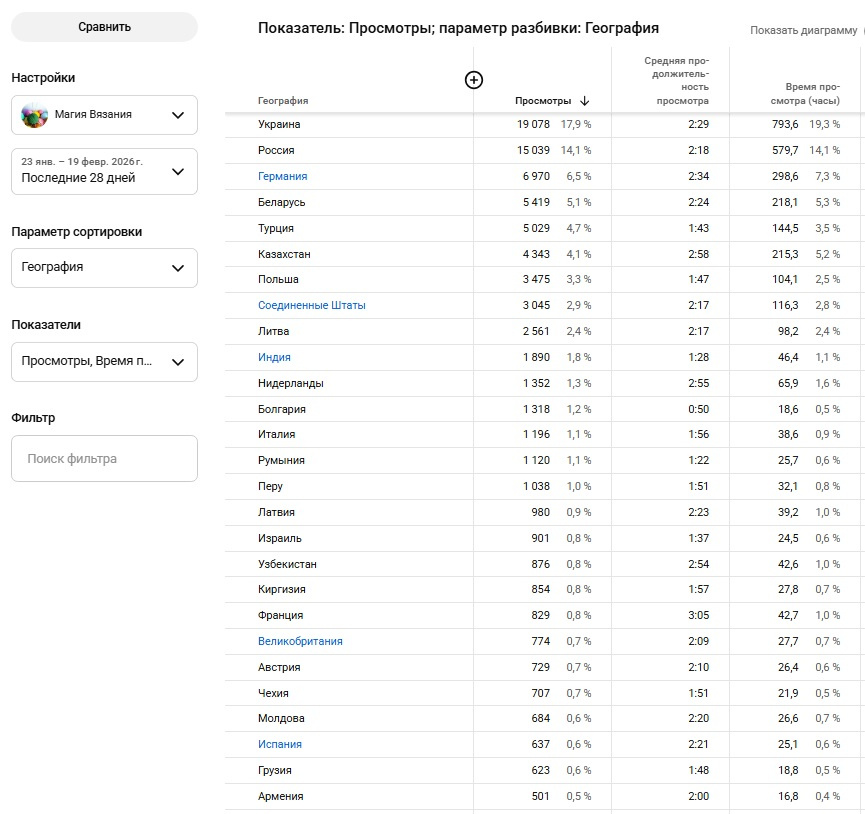The image size is (865, 814).
Task: Open the Соединенные Штаты link
Action: tap(311, 305)
